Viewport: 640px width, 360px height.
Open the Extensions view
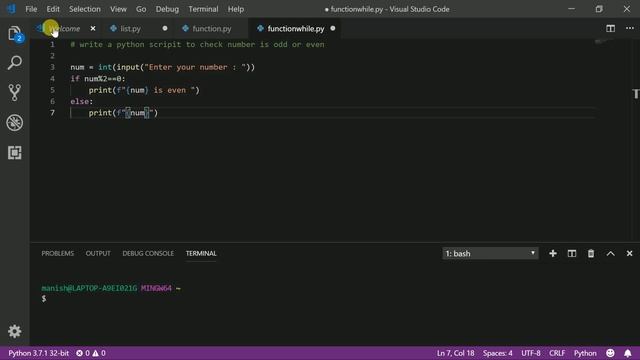click(x=15, y=153)
